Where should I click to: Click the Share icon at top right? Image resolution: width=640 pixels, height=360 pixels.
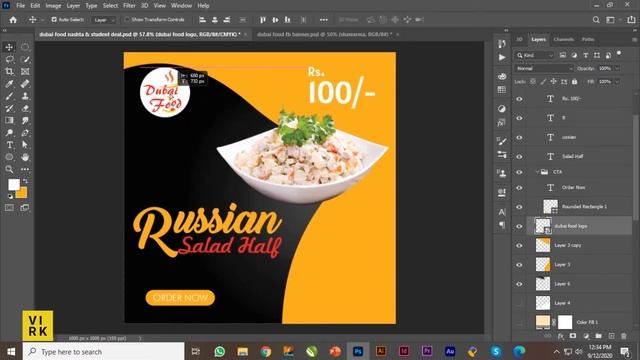(631, 20)
